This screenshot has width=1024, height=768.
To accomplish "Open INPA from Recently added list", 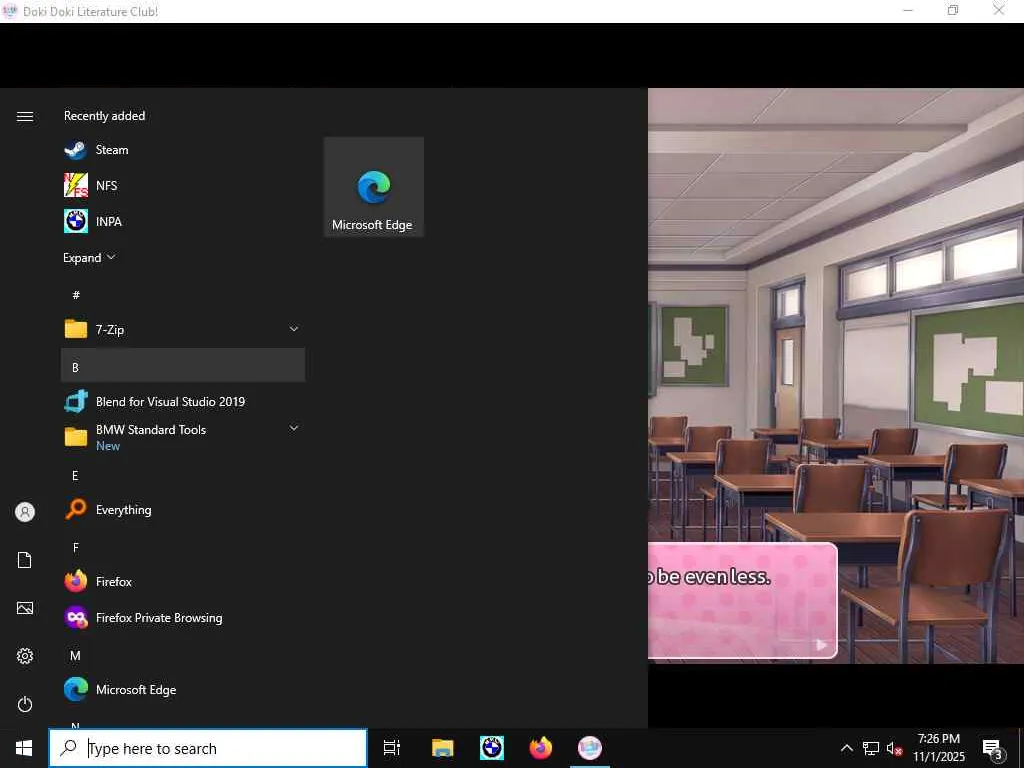I will click(183, 221).
